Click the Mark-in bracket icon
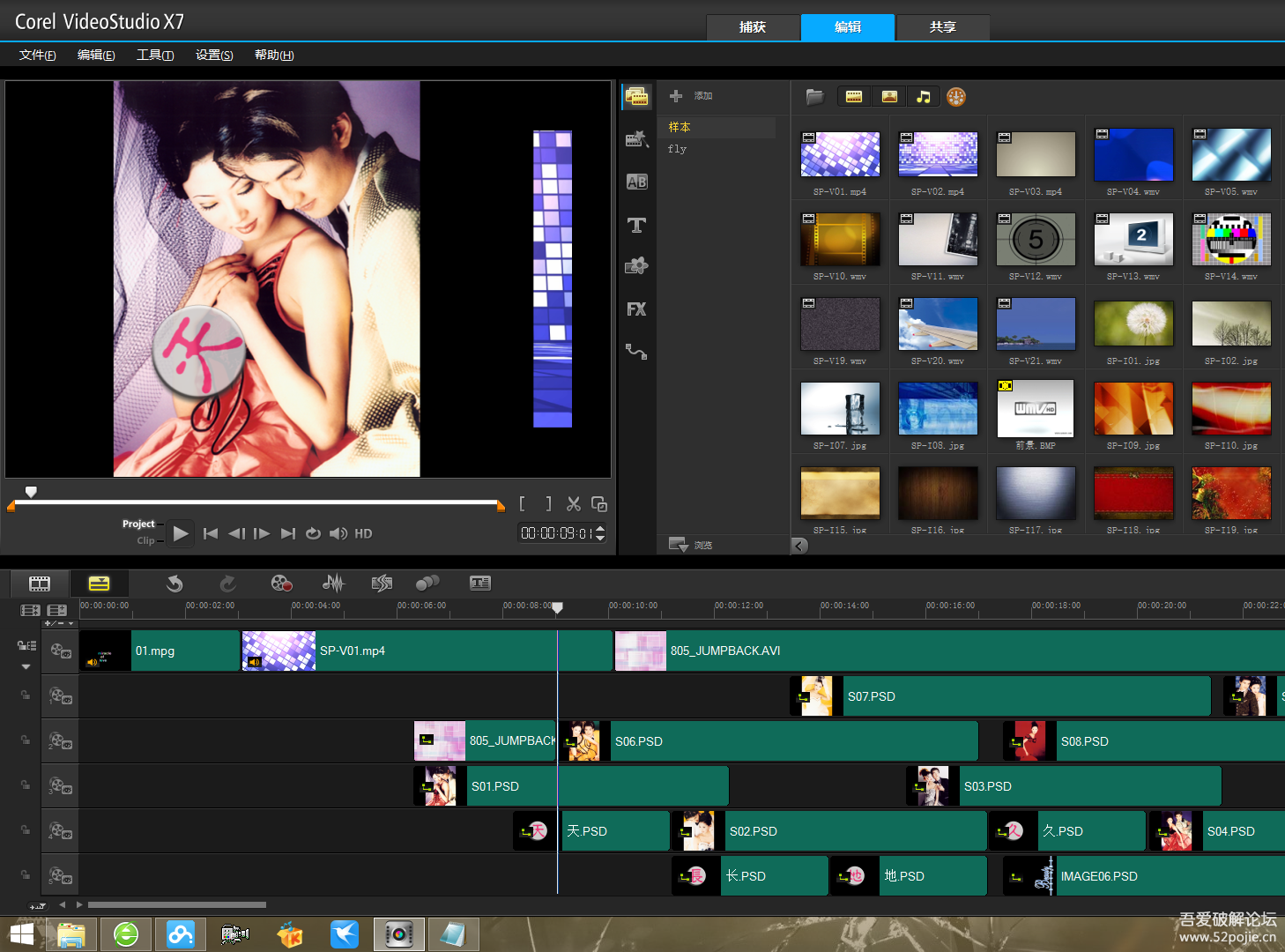1285x952 pixels. [523, 503]
